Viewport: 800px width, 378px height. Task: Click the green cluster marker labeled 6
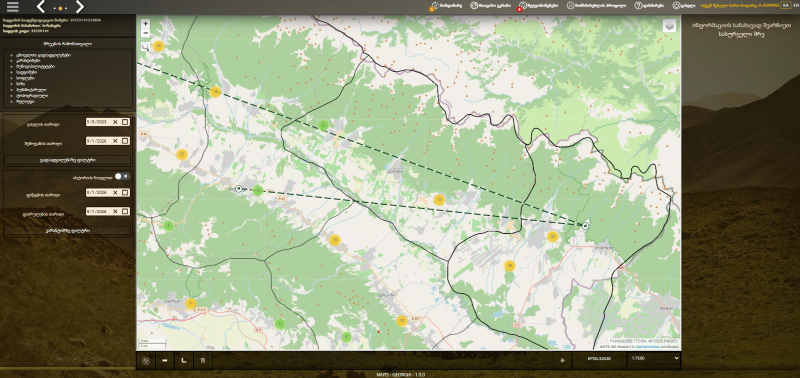[x=323, y=125]
